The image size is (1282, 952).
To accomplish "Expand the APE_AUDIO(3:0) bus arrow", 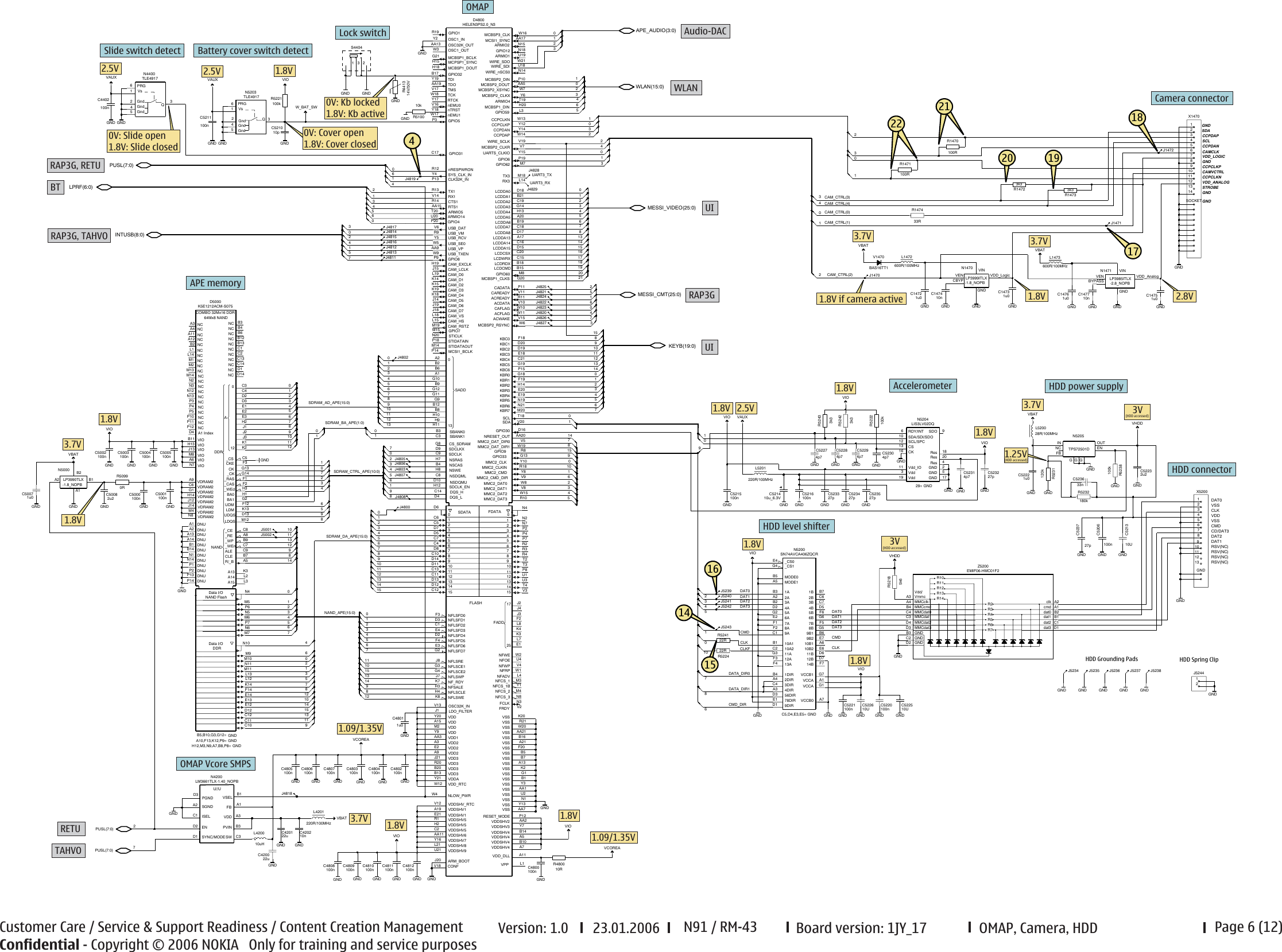I will pyautogui.click(x=627, y=30).
